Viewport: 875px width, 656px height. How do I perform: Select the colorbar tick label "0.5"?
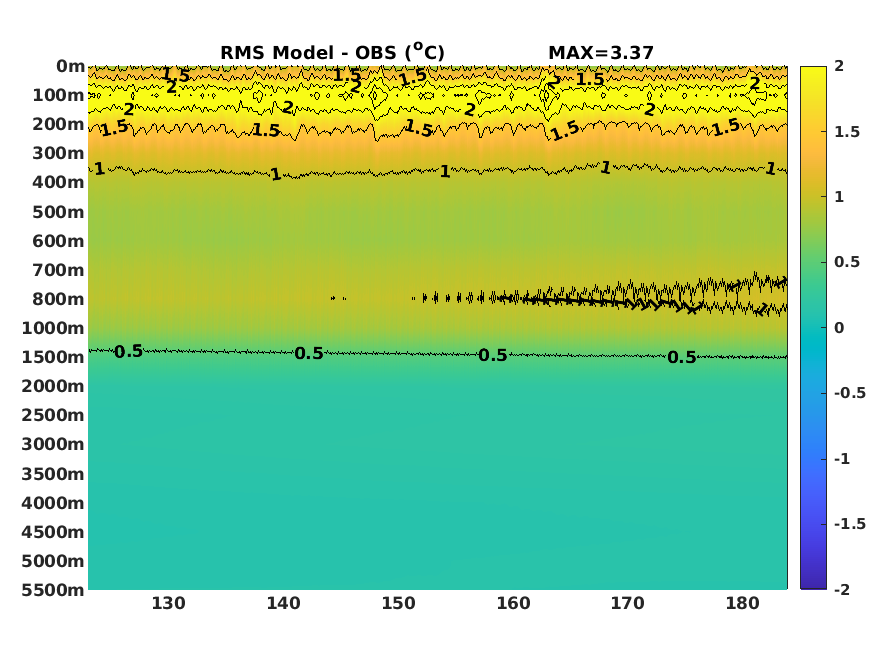pos(847,262)
